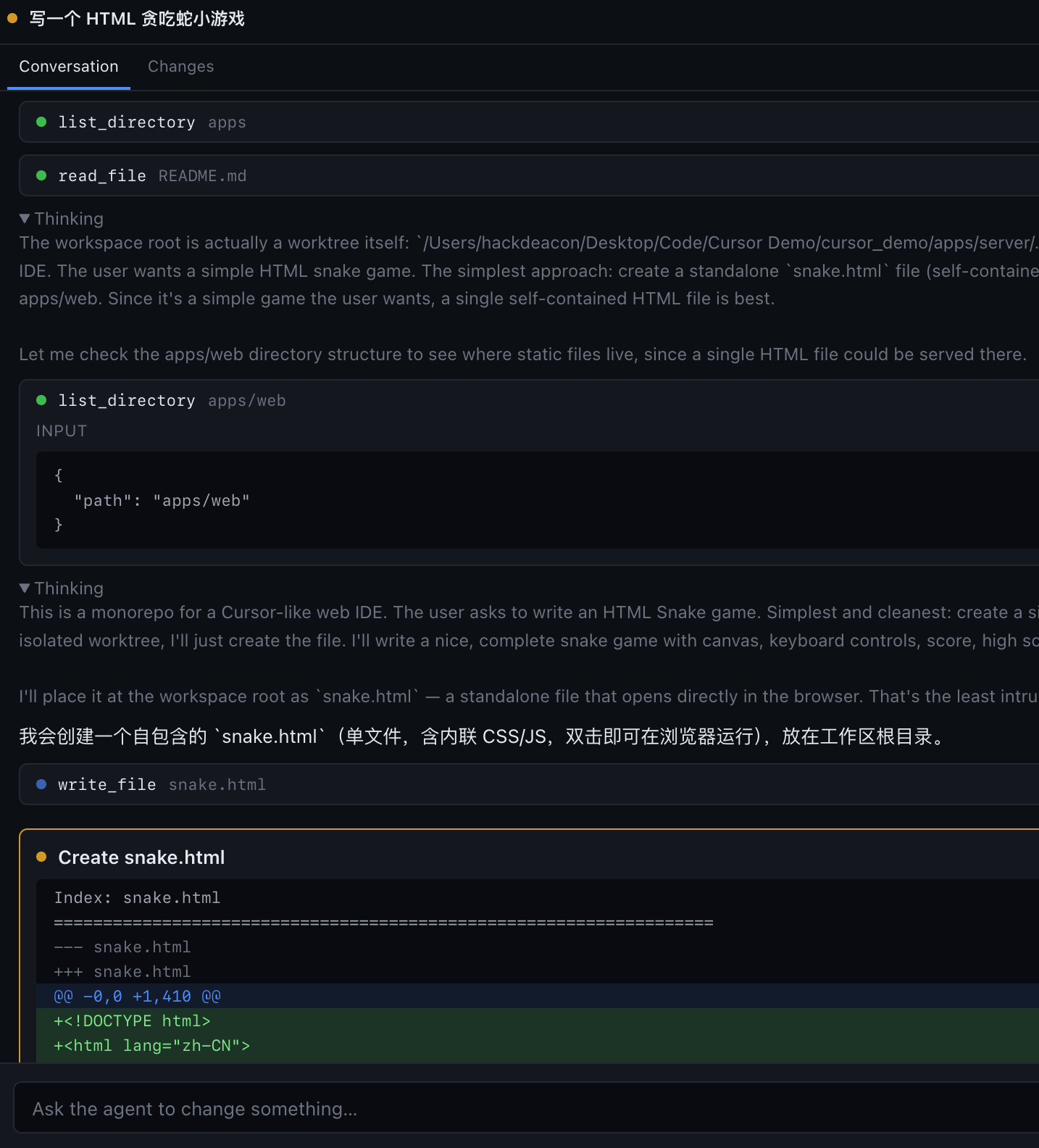
Task: Click green status dot of read_file README.md
Action: point(41,175)
